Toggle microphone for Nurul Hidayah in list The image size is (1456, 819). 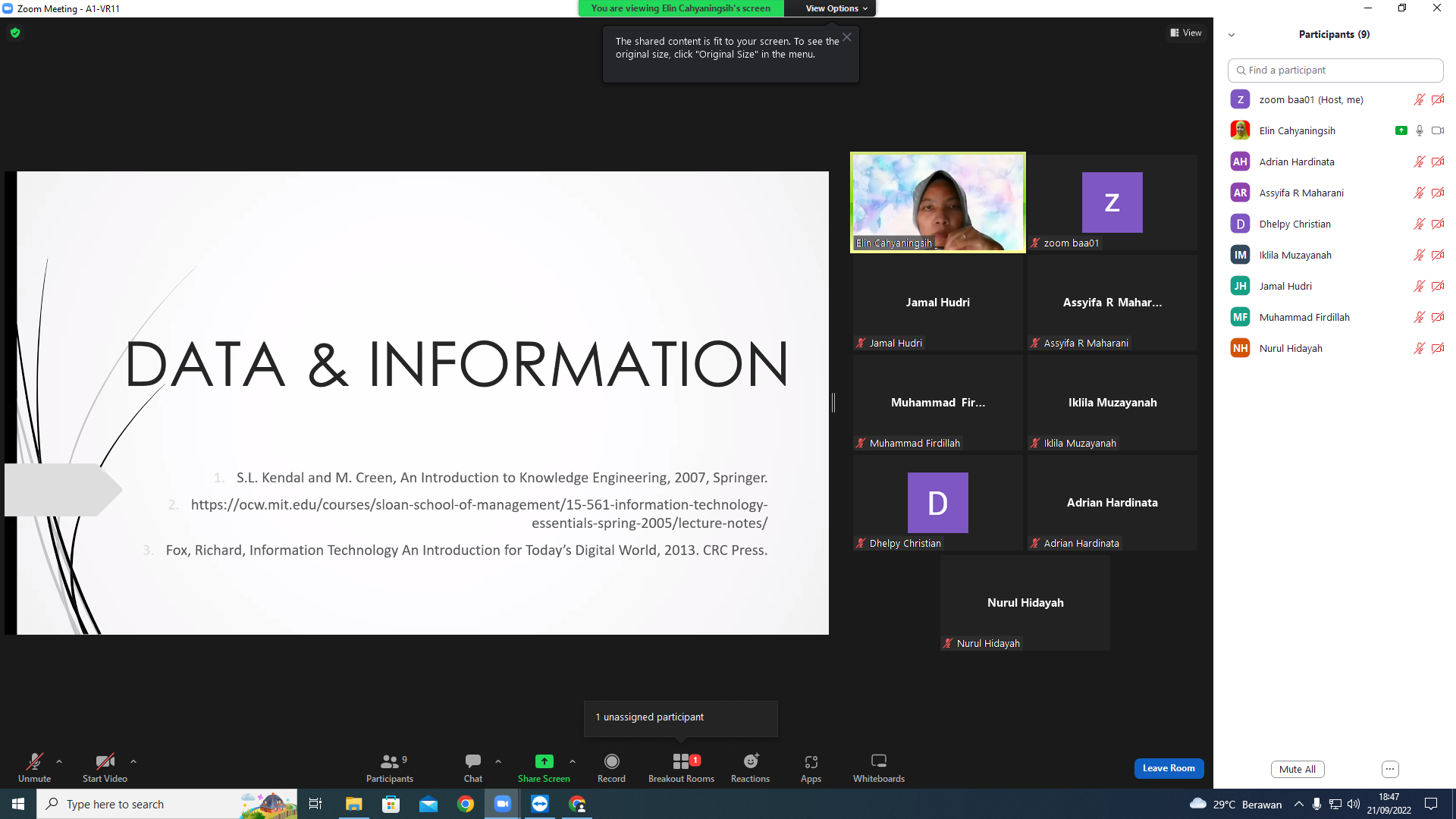(x=1419, y=348)
